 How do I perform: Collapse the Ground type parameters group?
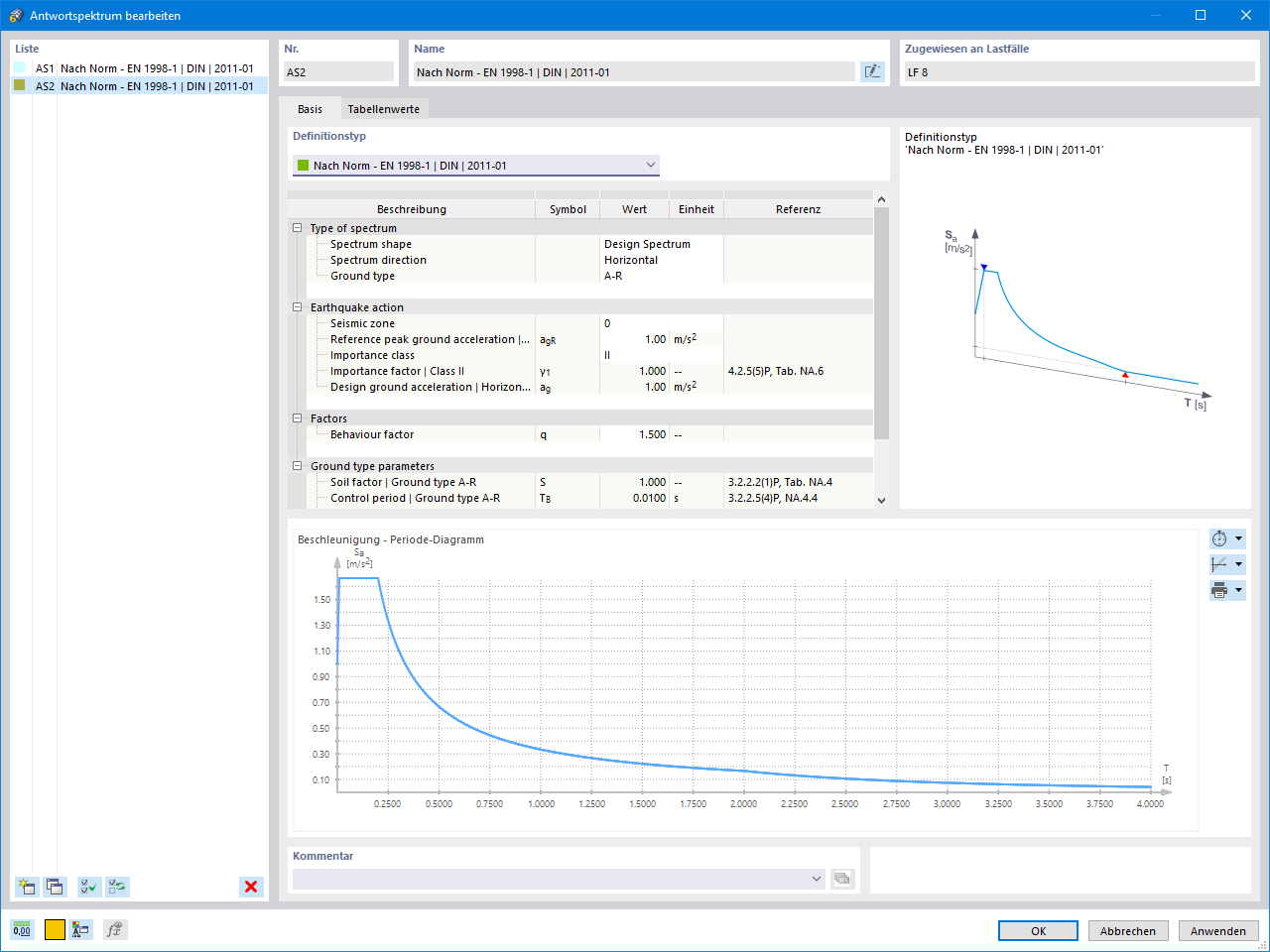pos(297,466)
